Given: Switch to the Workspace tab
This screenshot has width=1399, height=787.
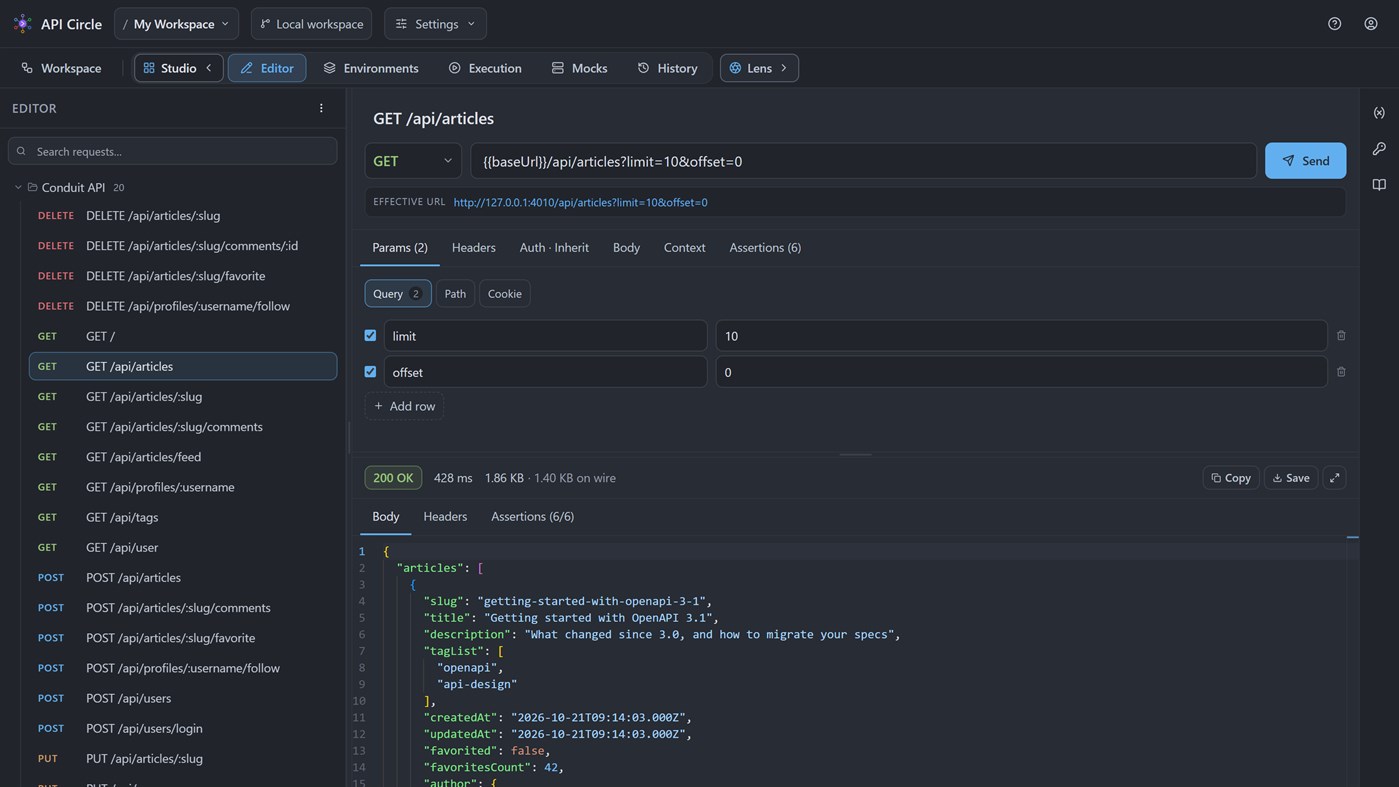Looking at the screenshot, I should coord(61,68).
